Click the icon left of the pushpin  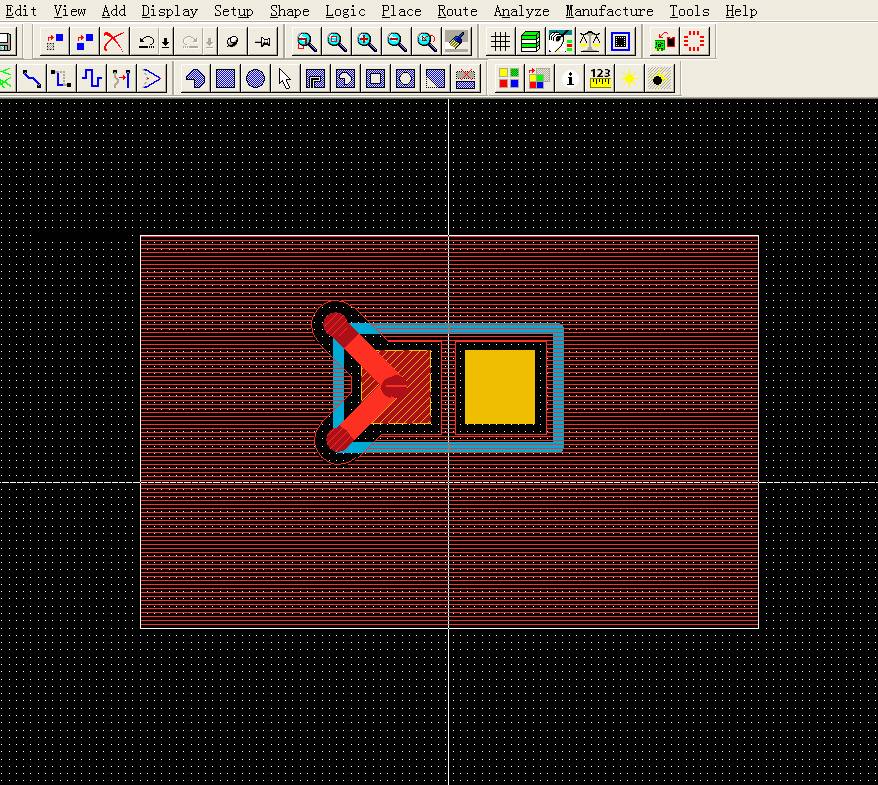(232, 41)
